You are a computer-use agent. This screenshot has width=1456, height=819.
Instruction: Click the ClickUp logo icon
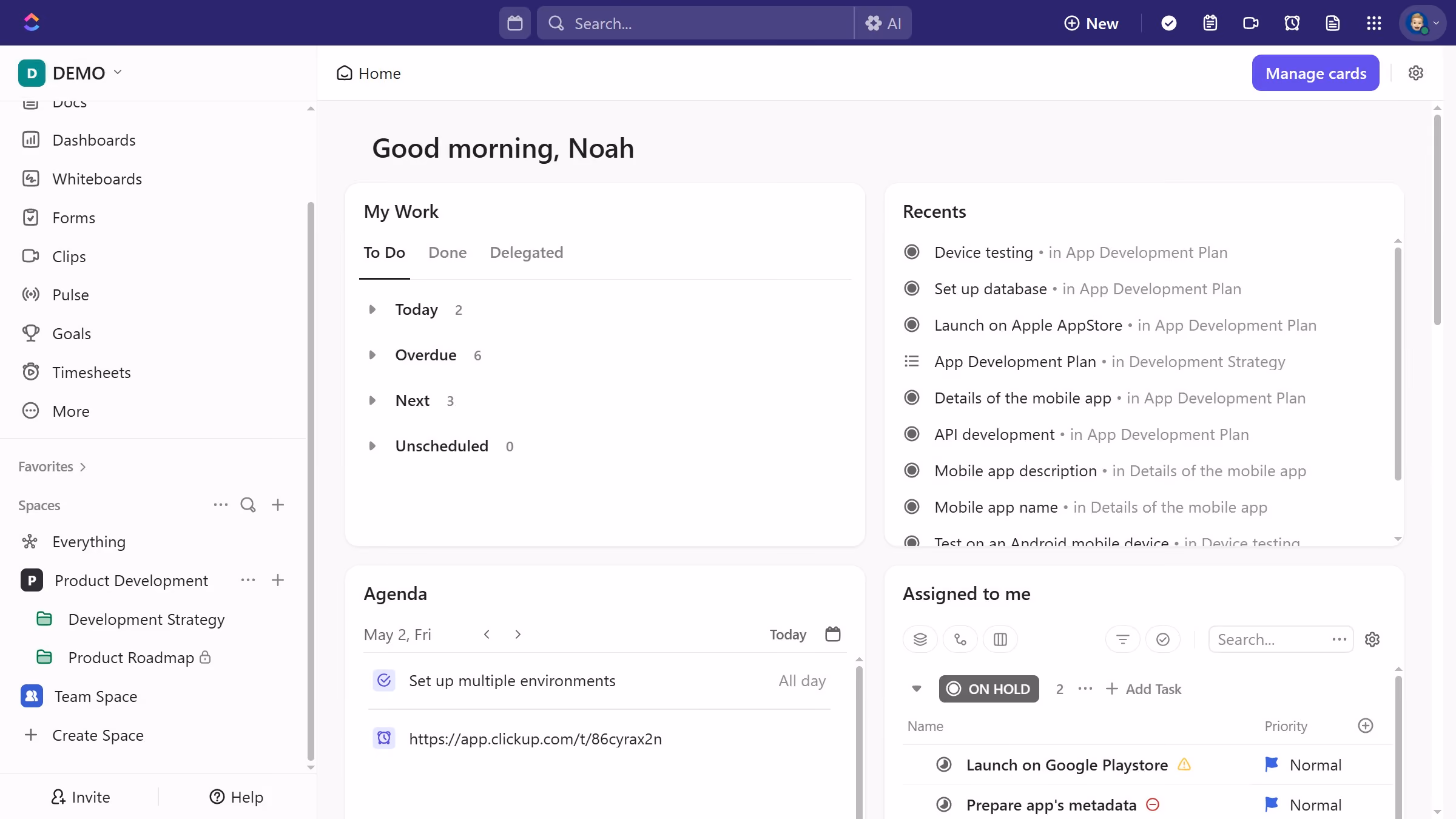[x=32, y=22]
